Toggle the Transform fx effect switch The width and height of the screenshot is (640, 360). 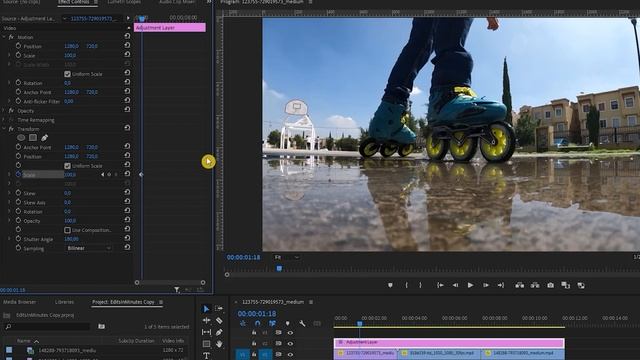pyautogui.click(x=11, y=129)
